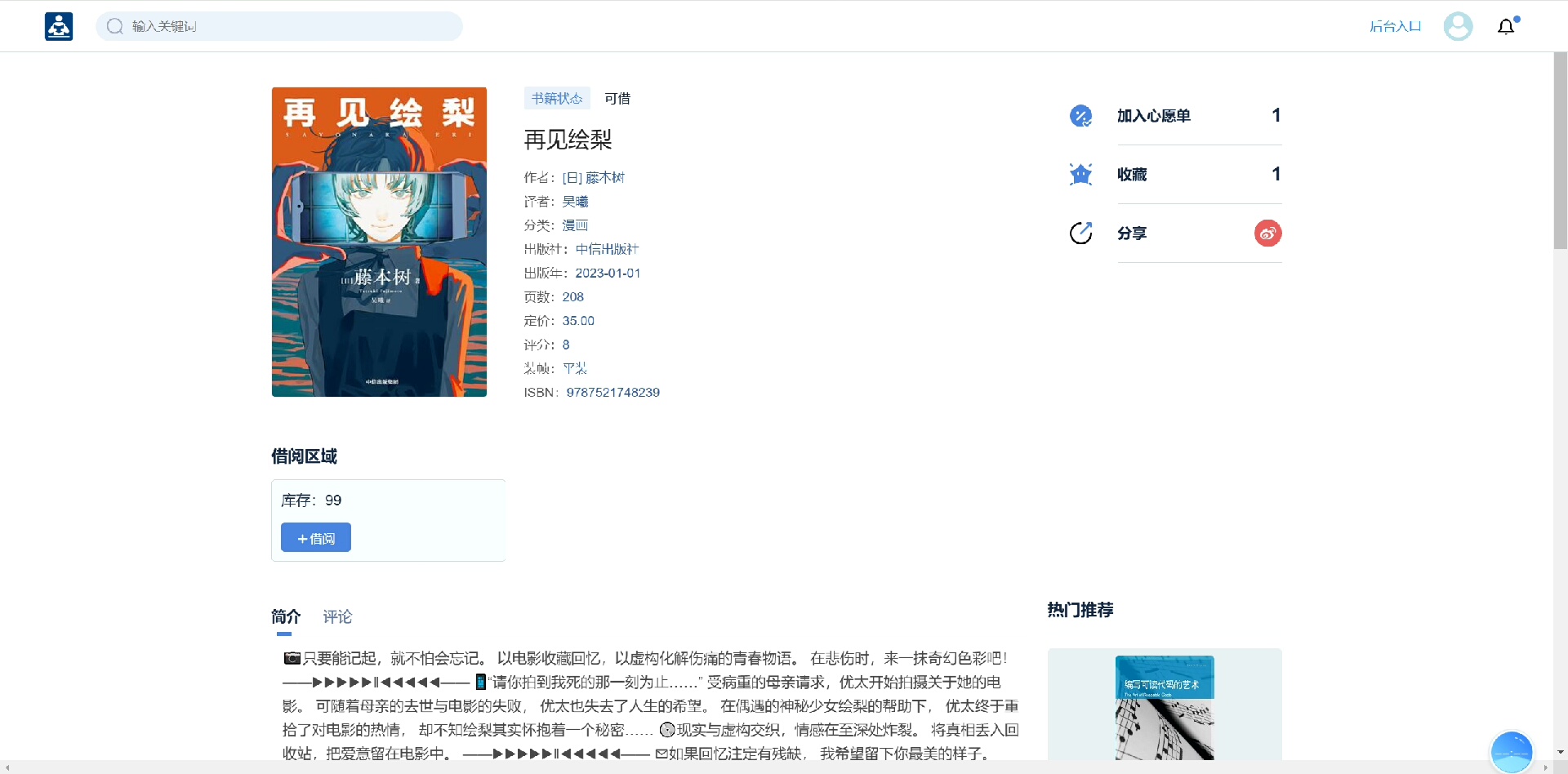Viewport: 1568px width, 774px height.
Task: Click the 收藏 favorite label
Action: pos(1132,175)
